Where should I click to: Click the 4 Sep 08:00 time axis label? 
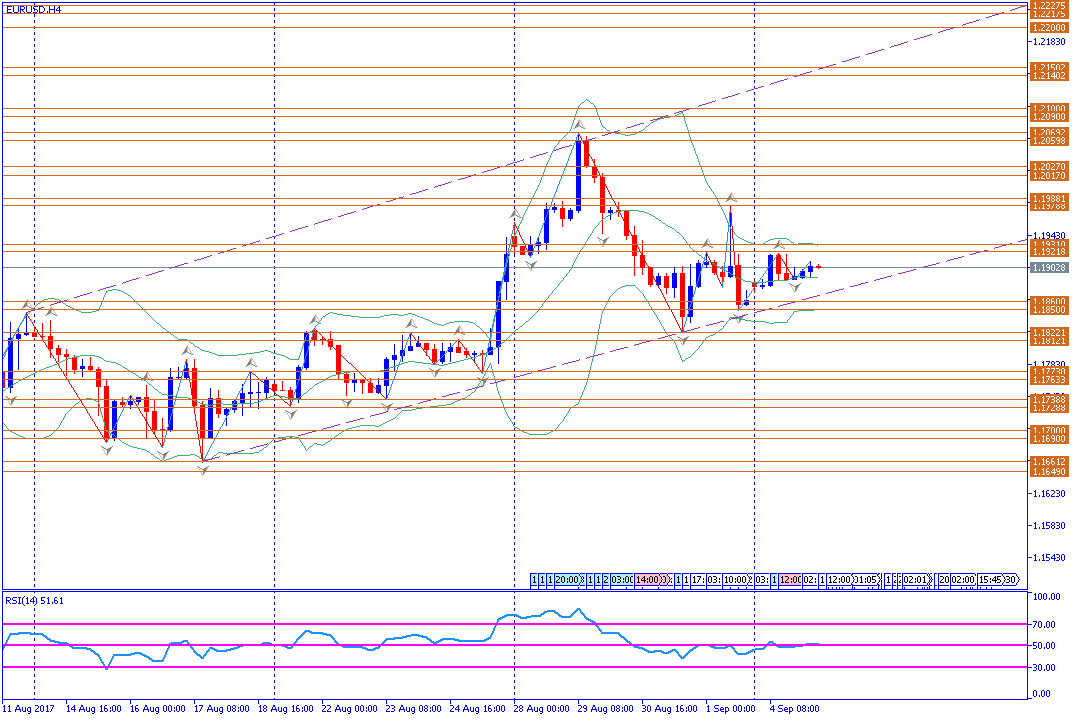tap(794, 708)
